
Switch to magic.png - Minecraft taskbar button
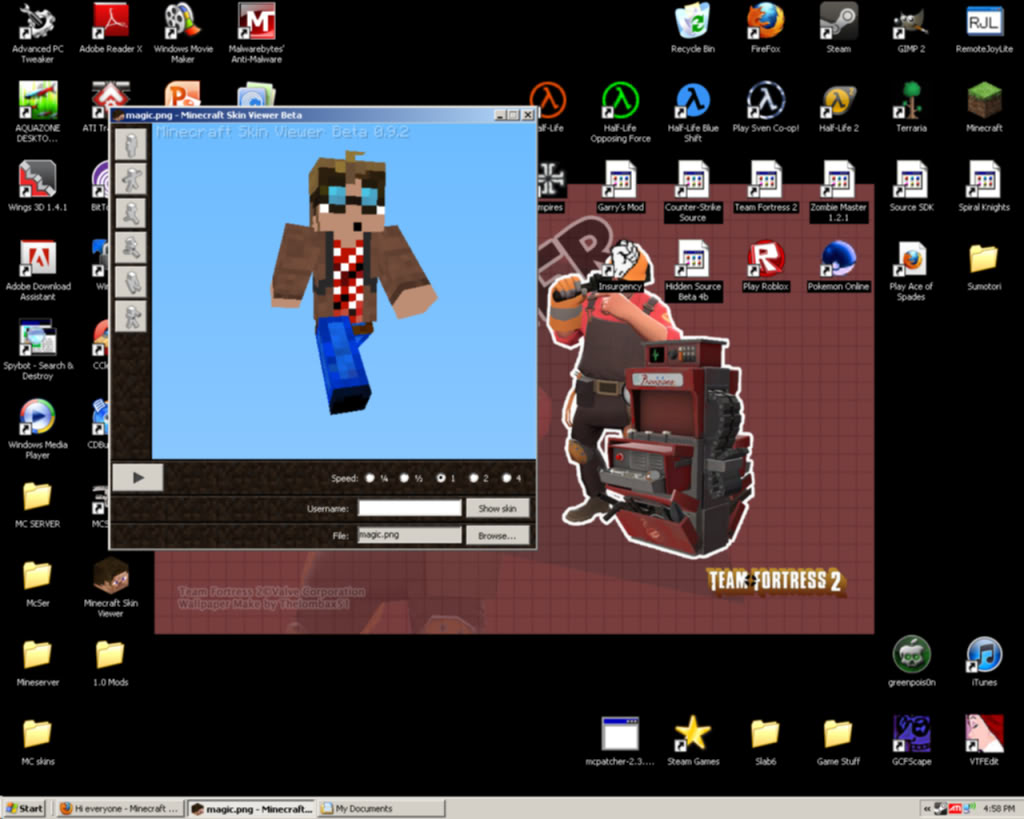pos(252,809)
